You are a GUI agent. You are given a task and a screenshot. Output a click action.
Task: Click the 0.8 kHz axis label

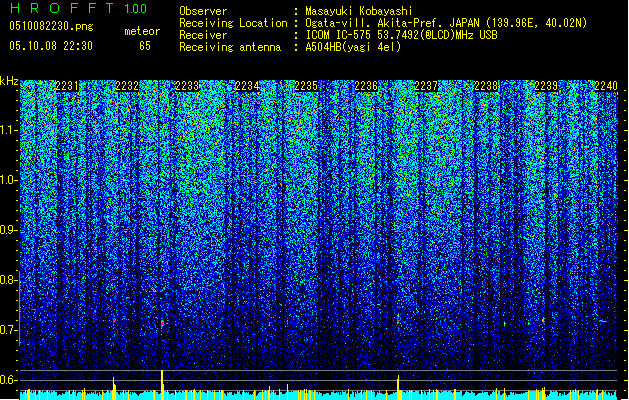[8, 280]
